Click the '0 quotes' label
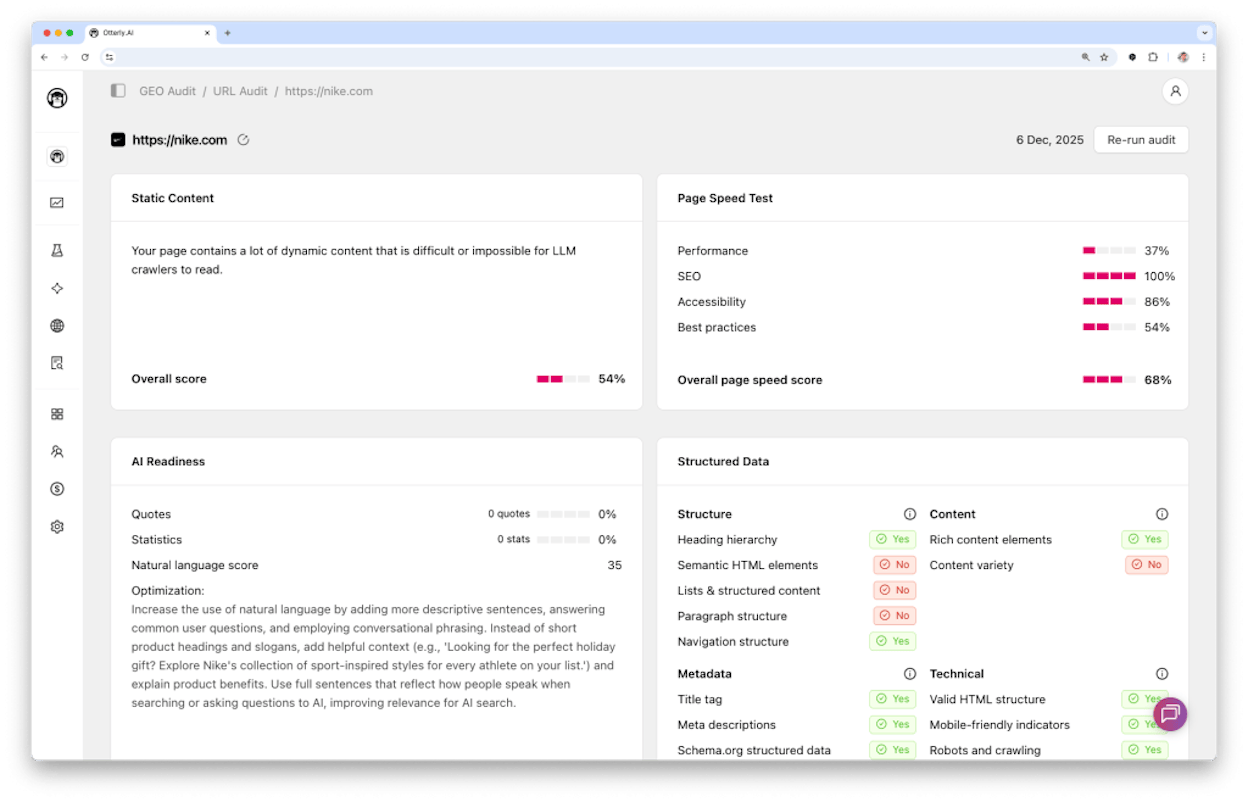 click(509, 514)
